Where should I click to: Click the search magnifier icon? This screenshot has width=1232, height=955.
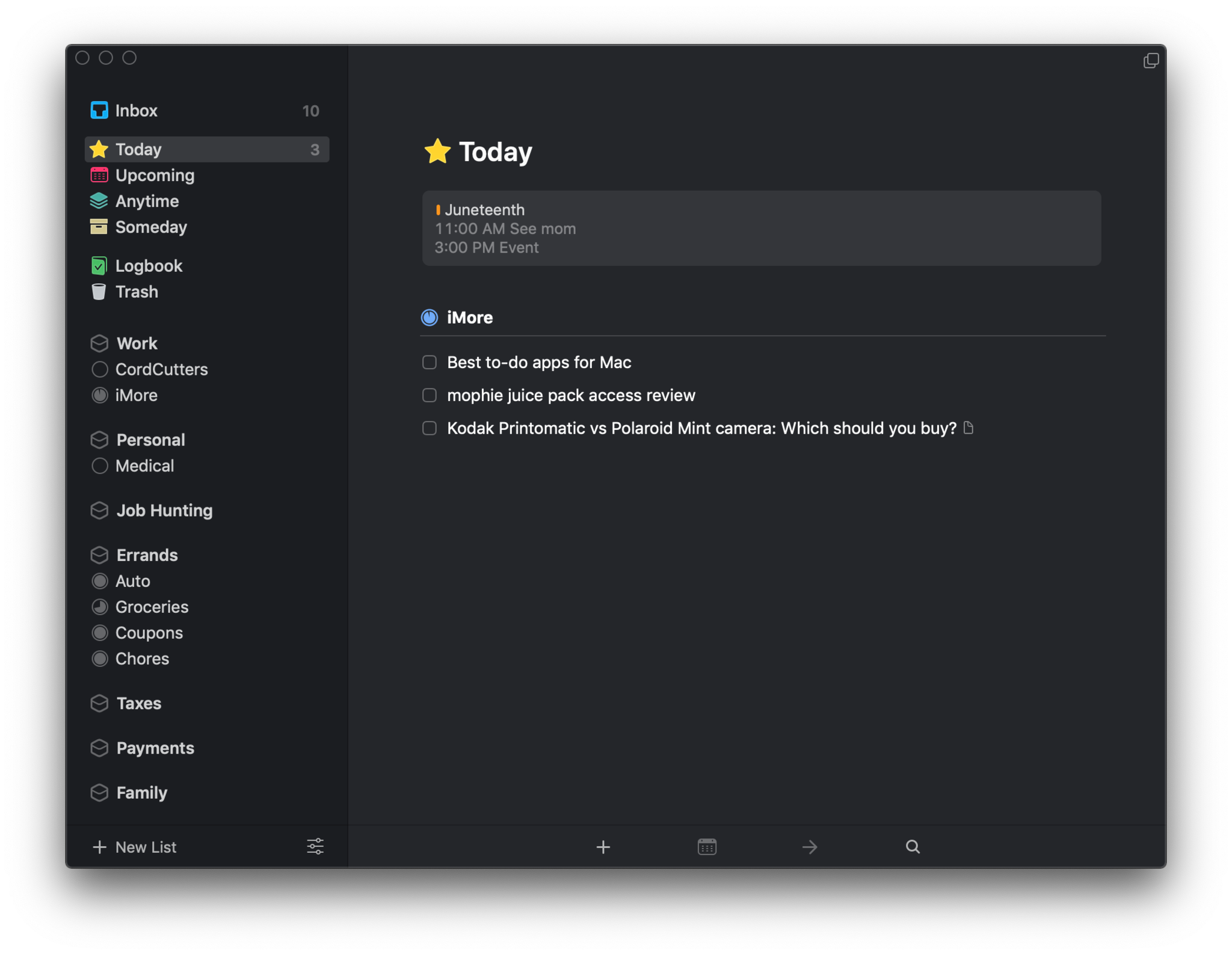[912, 846]
